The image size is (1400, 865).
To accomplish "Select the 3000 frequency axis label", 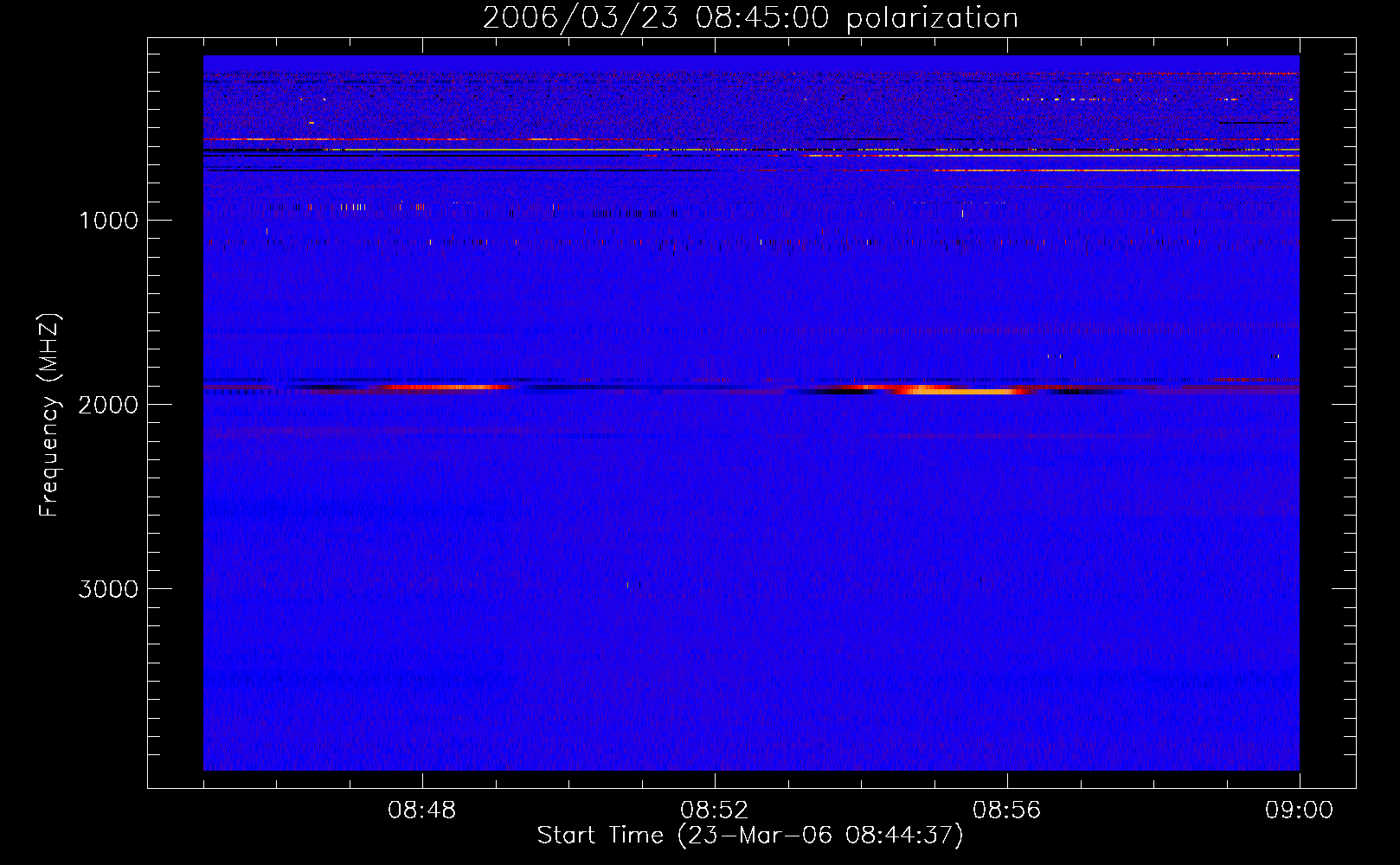I will (108, 589).
